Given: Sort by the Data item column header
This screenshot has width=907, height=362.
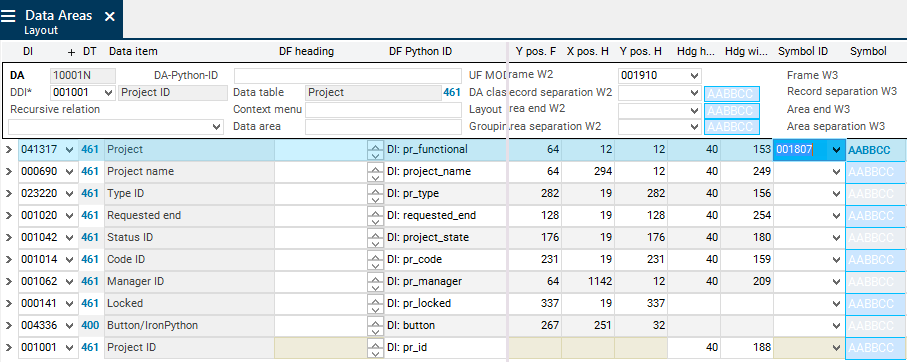Looking at the screenshot, I should tap(133, 51).
